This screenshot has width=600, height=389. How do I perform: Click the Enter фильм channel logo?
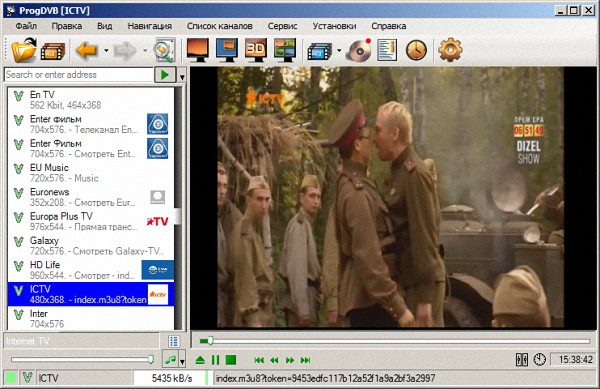(x=158, y=124)
